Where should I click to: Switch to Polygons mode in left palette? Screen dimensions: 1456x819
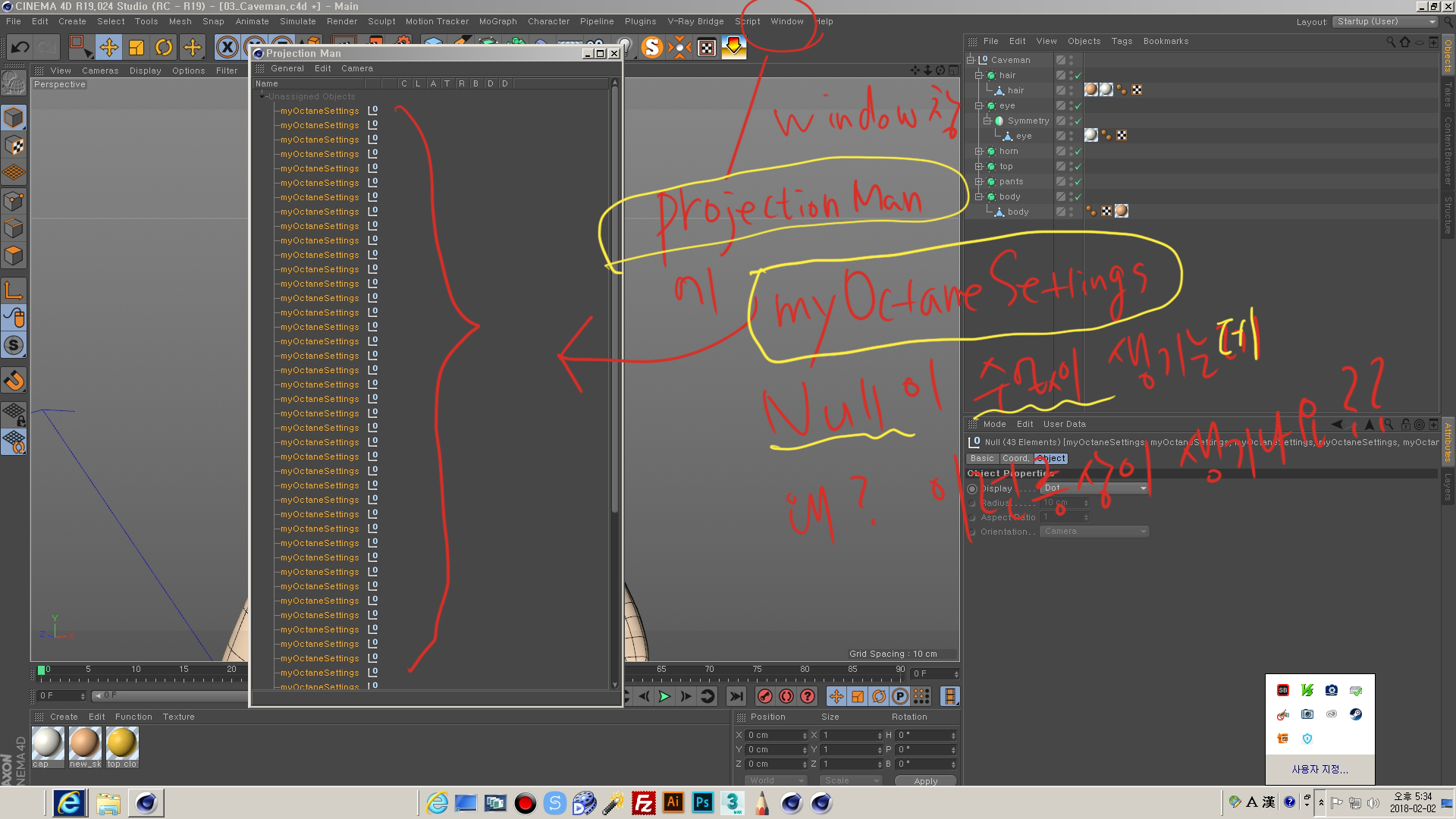click(14, 256)
